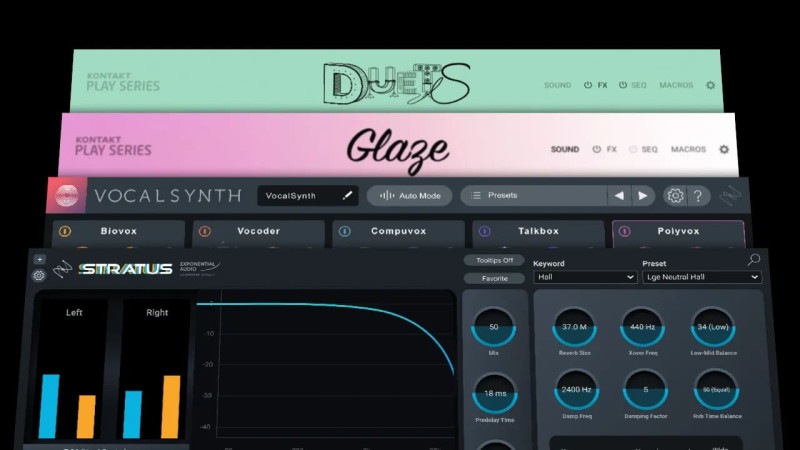800x450 pixels.
Task: Click the Right level meter
Action: click(x=153, y=369)
